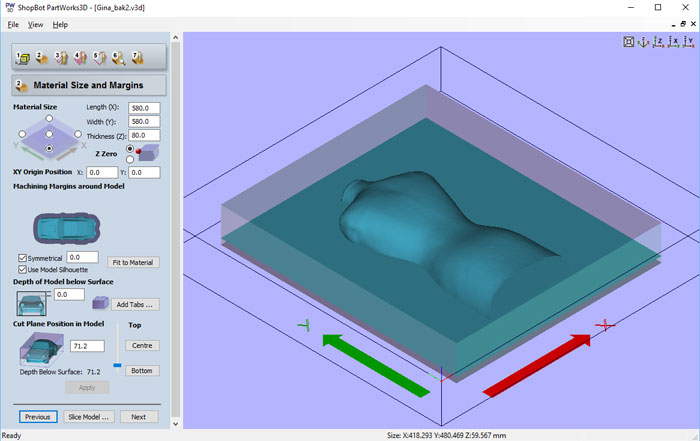
Task: View model down the X axis
Action: pyautogui.click(x=674, y=42)
